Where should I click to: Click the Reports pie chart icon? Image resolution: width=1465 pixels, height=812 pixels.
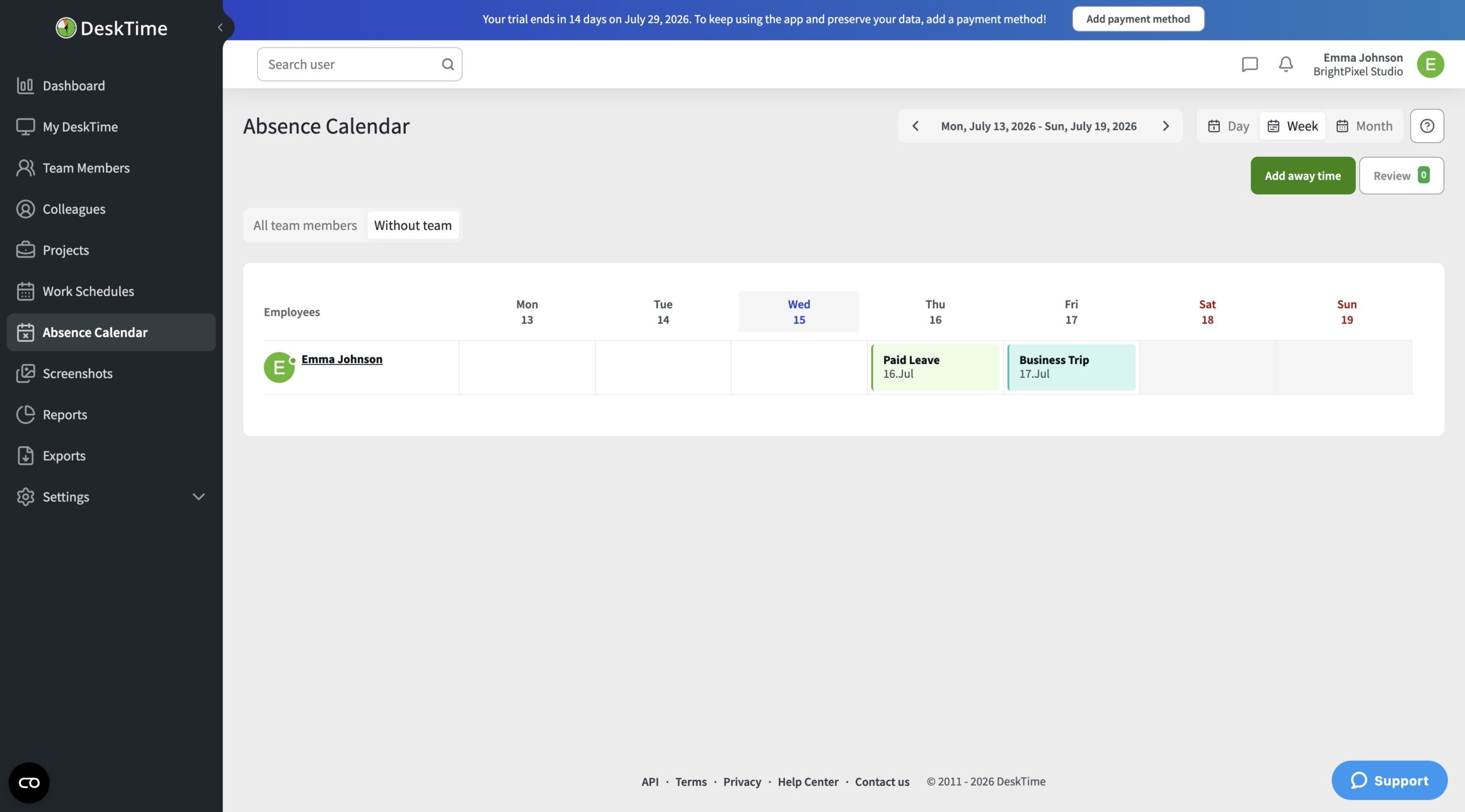25,415
